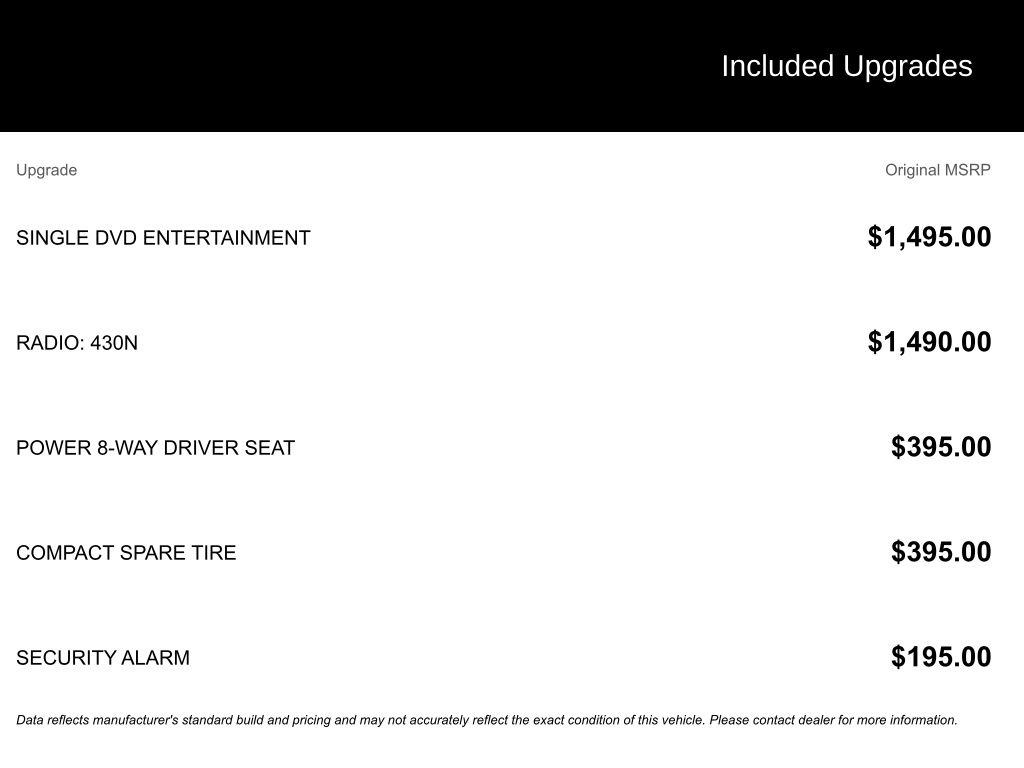This screenshot has width=1024, height=768.
Task: Click the word 'MSRP' in column header
Action: point(968,170)
